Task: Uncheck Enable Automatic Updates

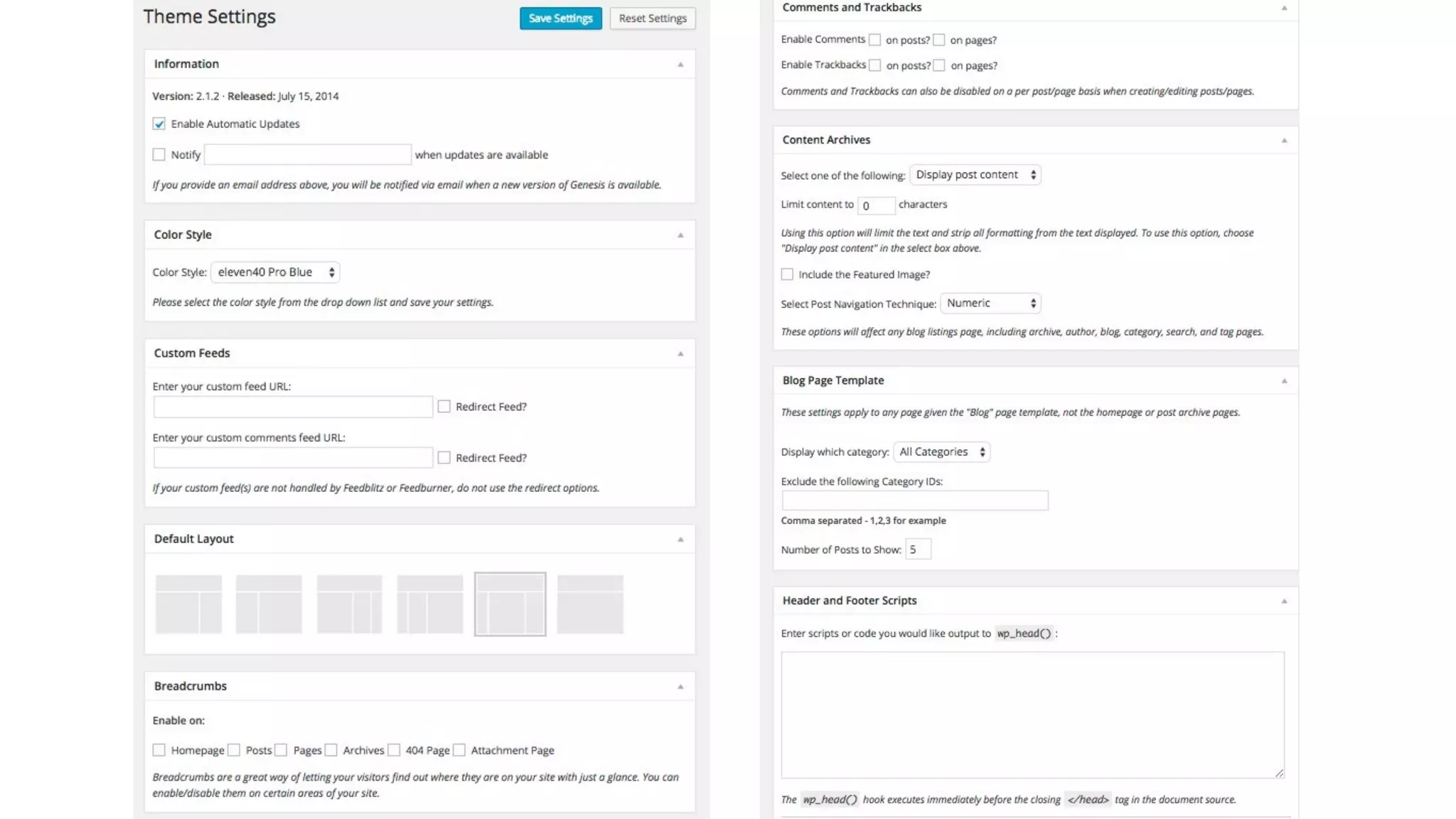Action: [159, 124]
